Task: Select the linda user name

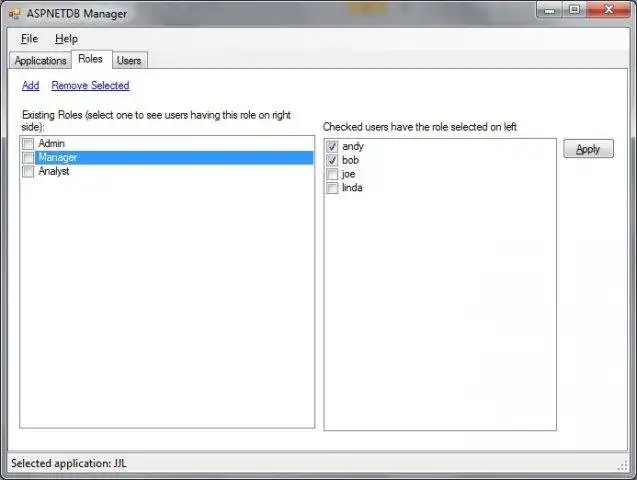Action: pyautogui.click(x=352, y=188)
